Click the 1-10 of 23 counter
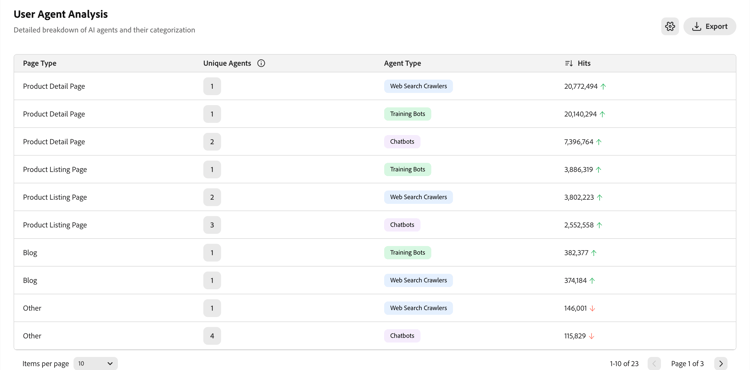The width and height of the screenshot is (750, 370). (x=624, y=364)
